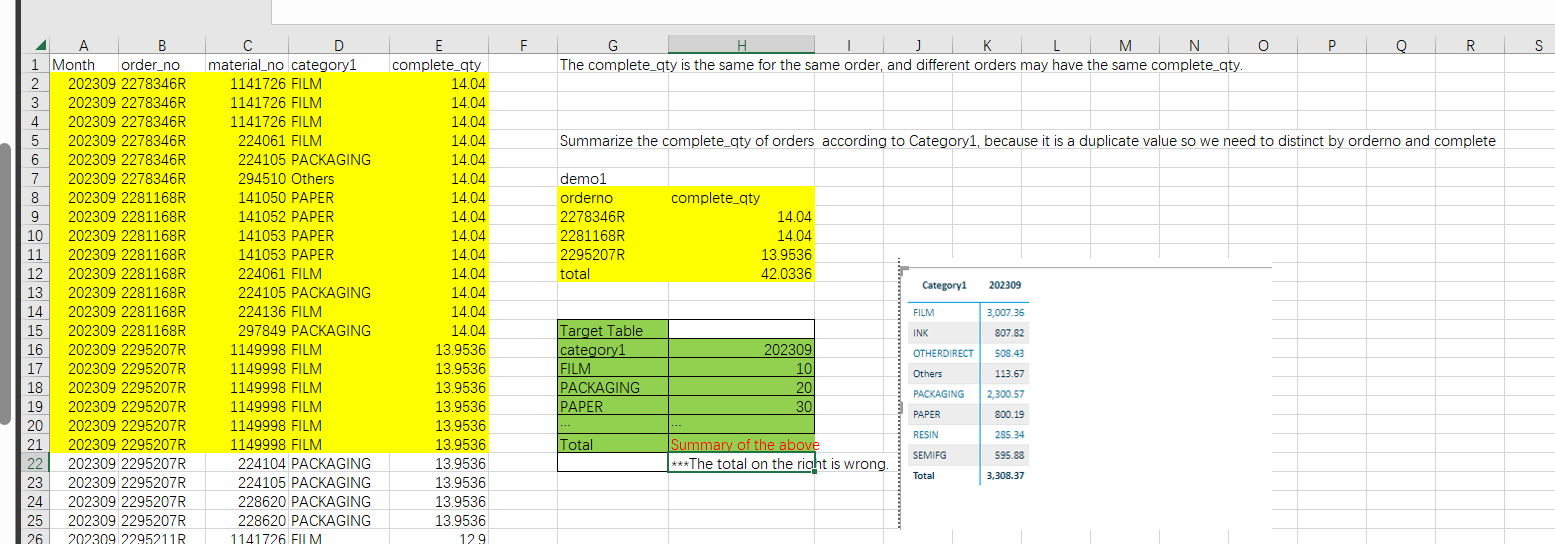1555x544 pixels.
Task: Click PACKAGING value 20 in Target Table
Action: [x=741, y=388]
